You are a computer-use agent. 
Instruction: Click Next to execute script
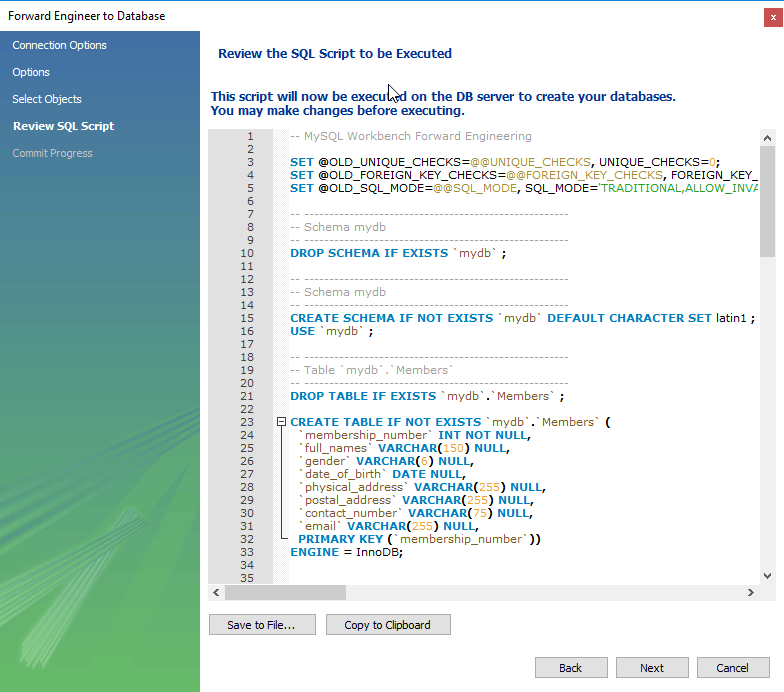[652, 668]
